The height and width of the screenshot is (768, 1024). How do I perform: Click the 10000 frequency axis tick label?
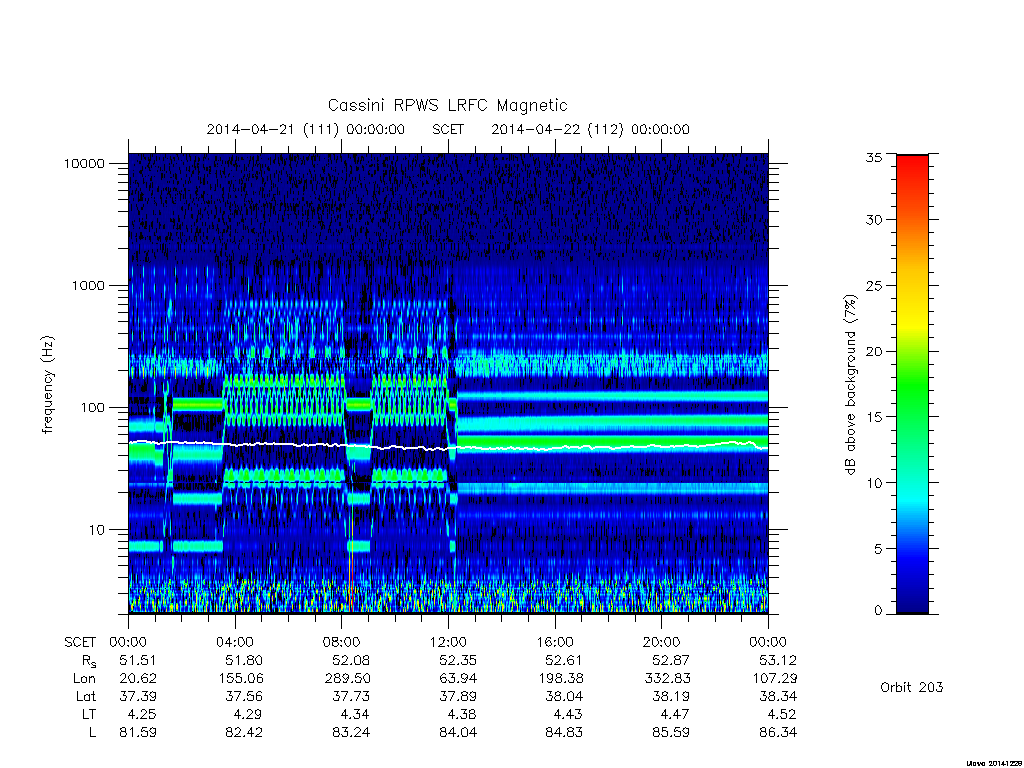[x=84, y=164]
